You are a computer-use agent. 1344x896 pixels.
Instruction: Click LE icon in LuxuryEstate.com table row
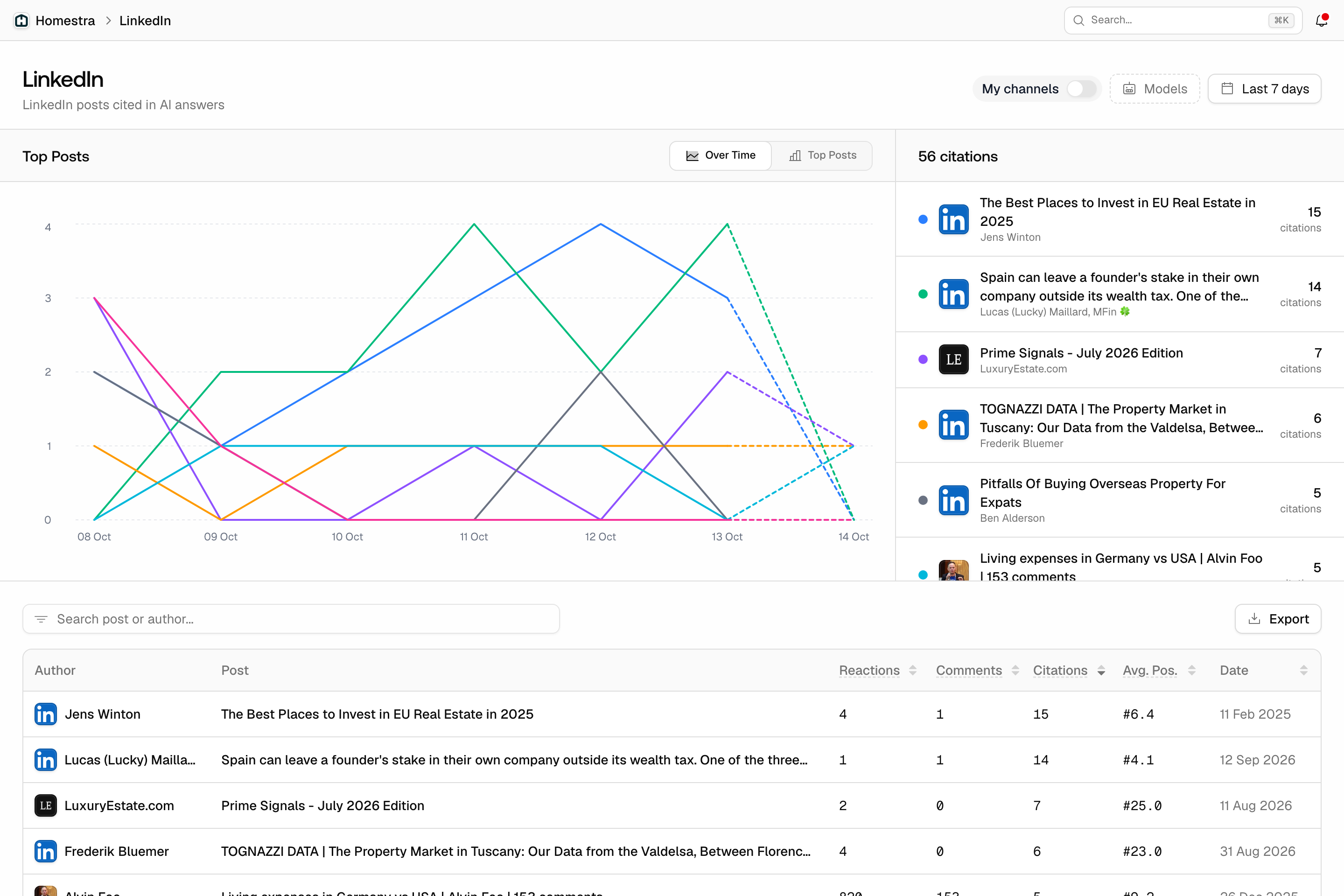pyautogui.click(x=46, y=806)
